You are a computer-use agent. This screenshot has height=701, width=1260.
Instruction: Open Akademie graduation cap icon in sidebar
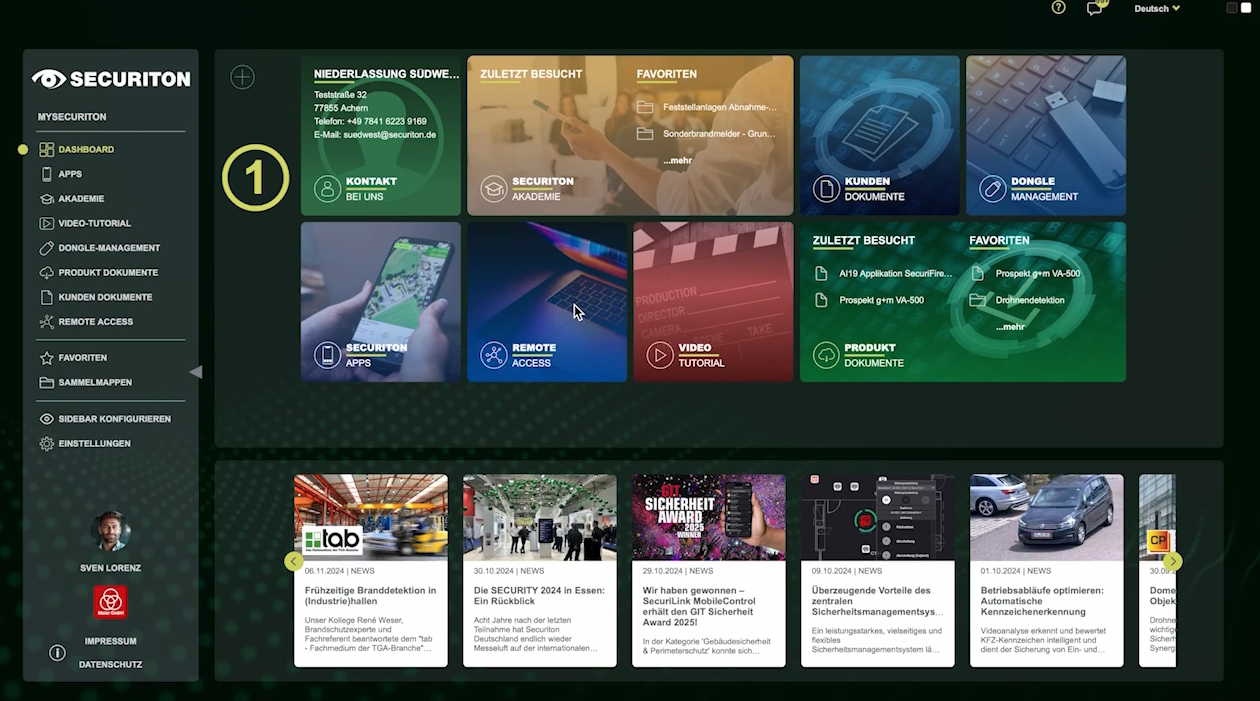point(46,199)
